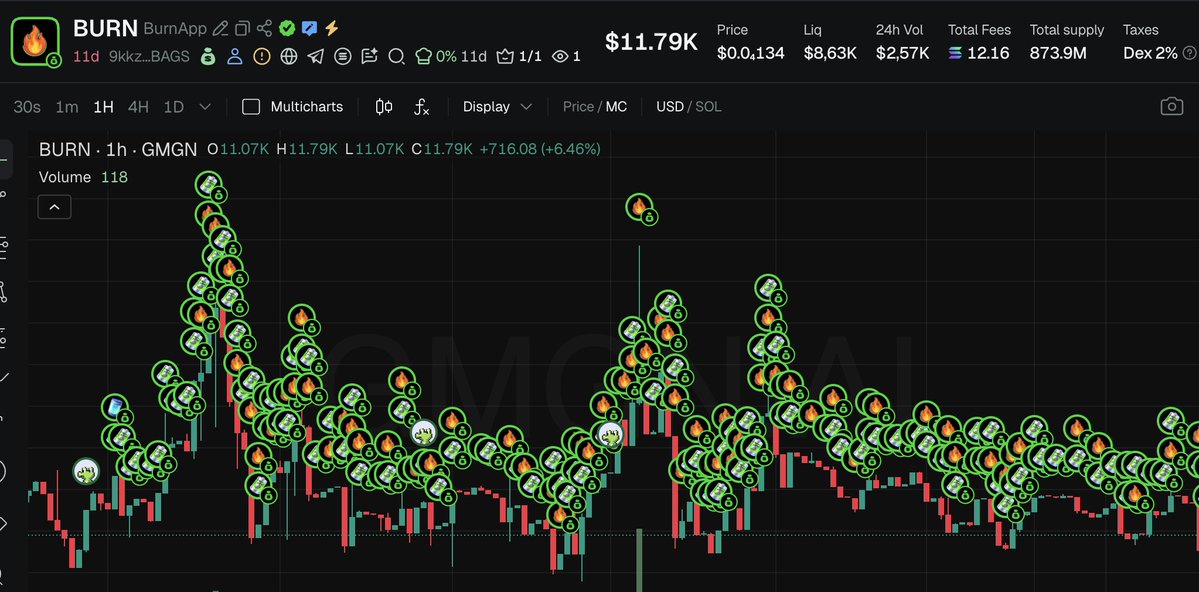
Task: Click the +716.08 (+6.46%) change value
Action: 540,149
